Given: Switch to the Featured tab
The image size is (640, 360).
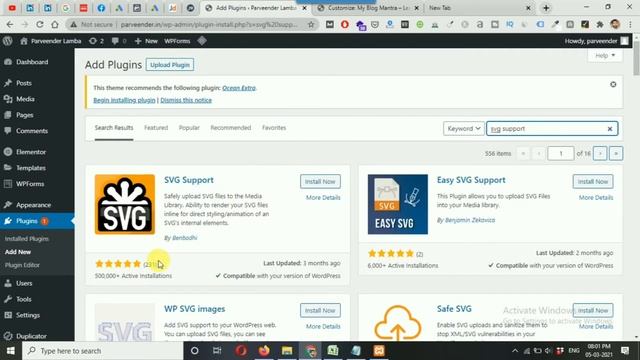Looking at the screenshot, I should [156, 128].
